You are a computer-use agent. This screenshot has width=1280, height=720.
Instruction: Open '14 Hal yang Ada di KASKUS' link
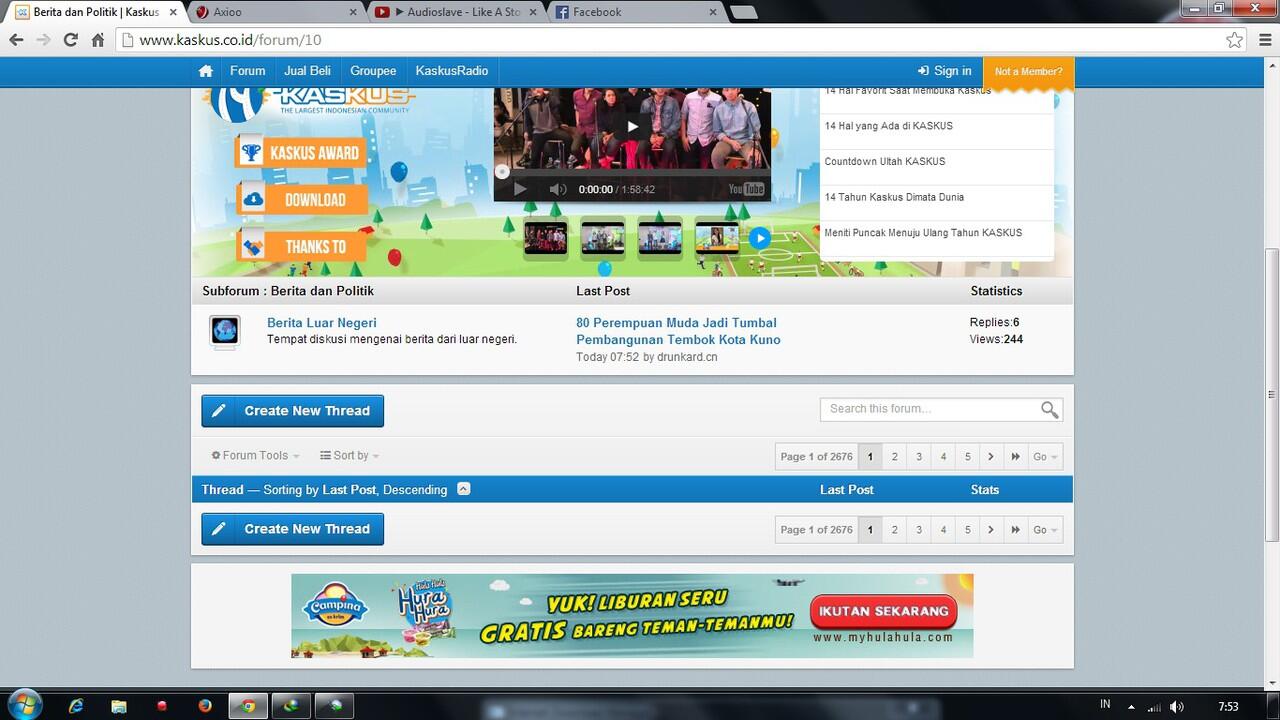(888, 126)
